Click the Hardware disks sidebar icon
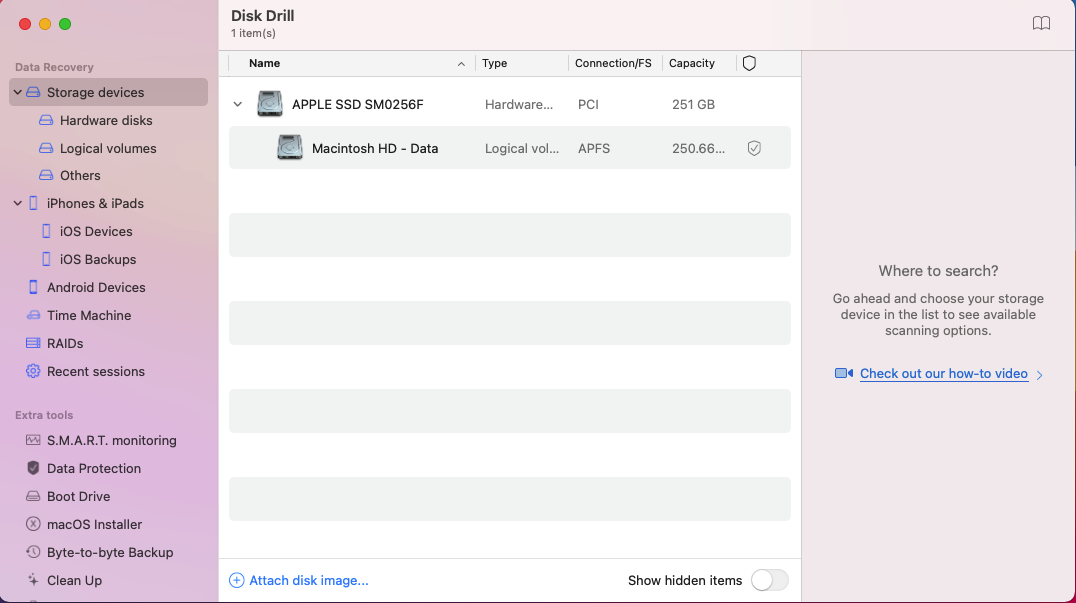1076x603 pixels. (46, 120)
